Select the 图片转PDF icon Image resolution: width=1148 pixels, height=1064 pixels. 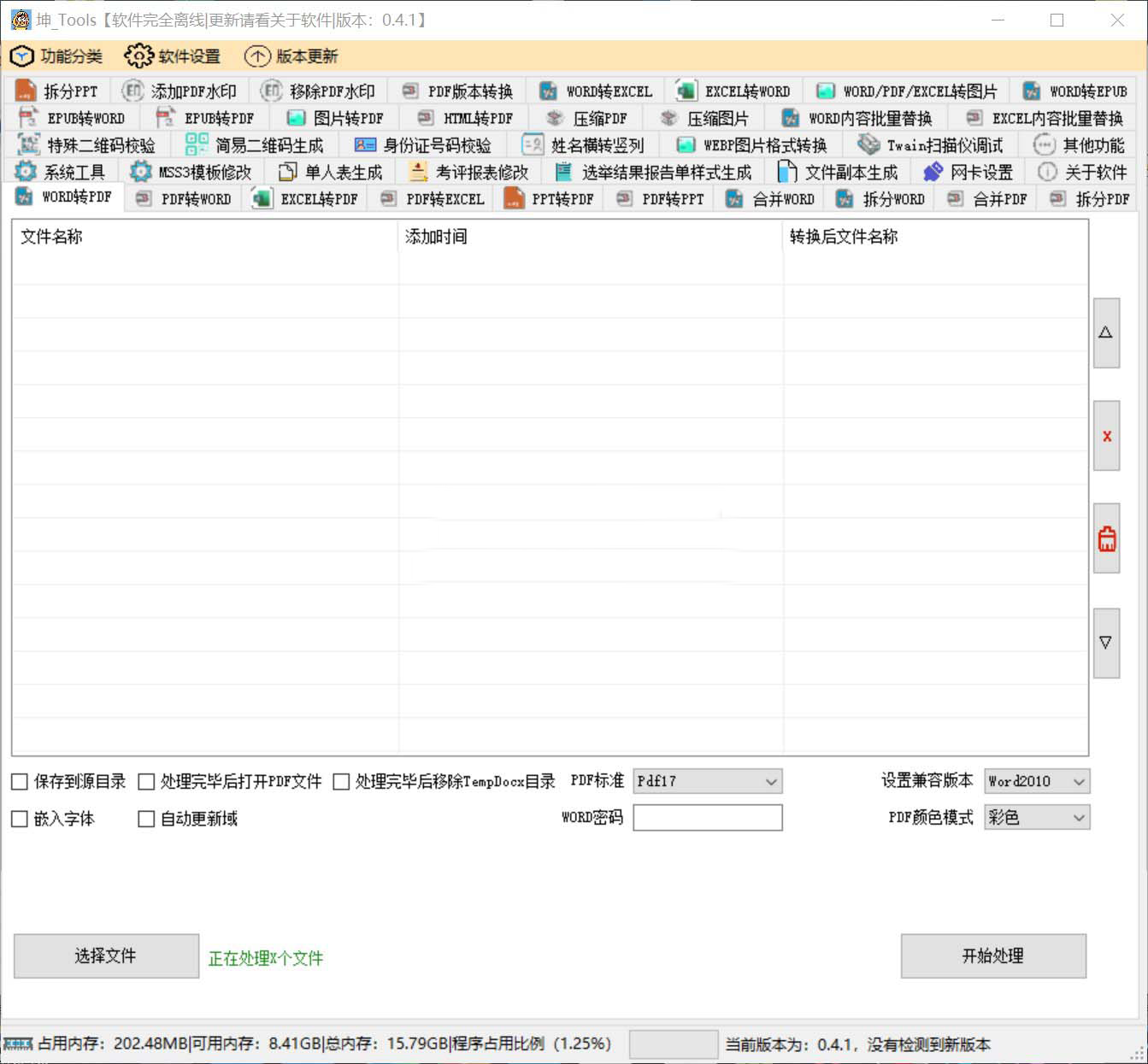click(x=296, y=118)
